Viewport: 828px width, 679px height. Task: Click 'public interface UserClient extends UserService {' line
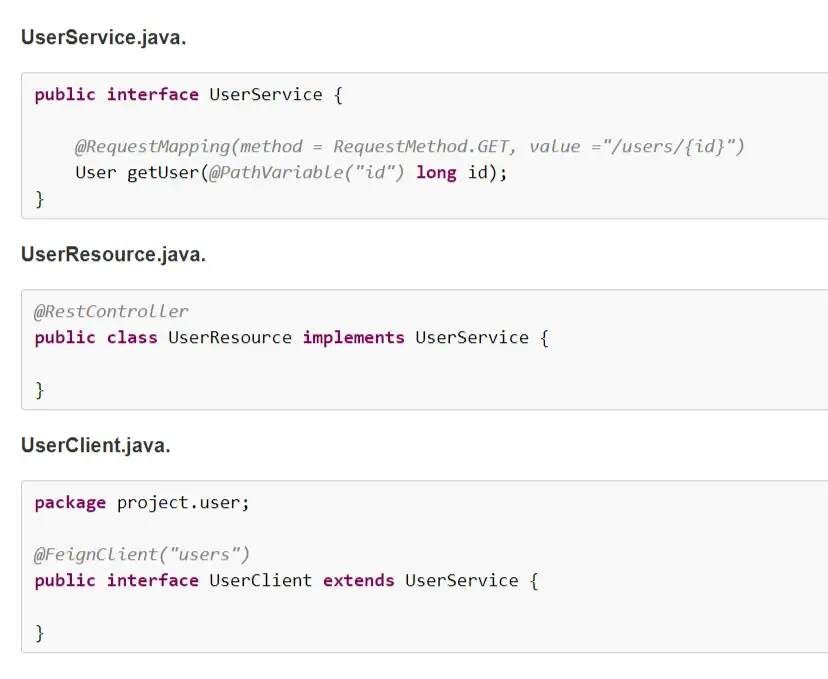click(286, 581)
